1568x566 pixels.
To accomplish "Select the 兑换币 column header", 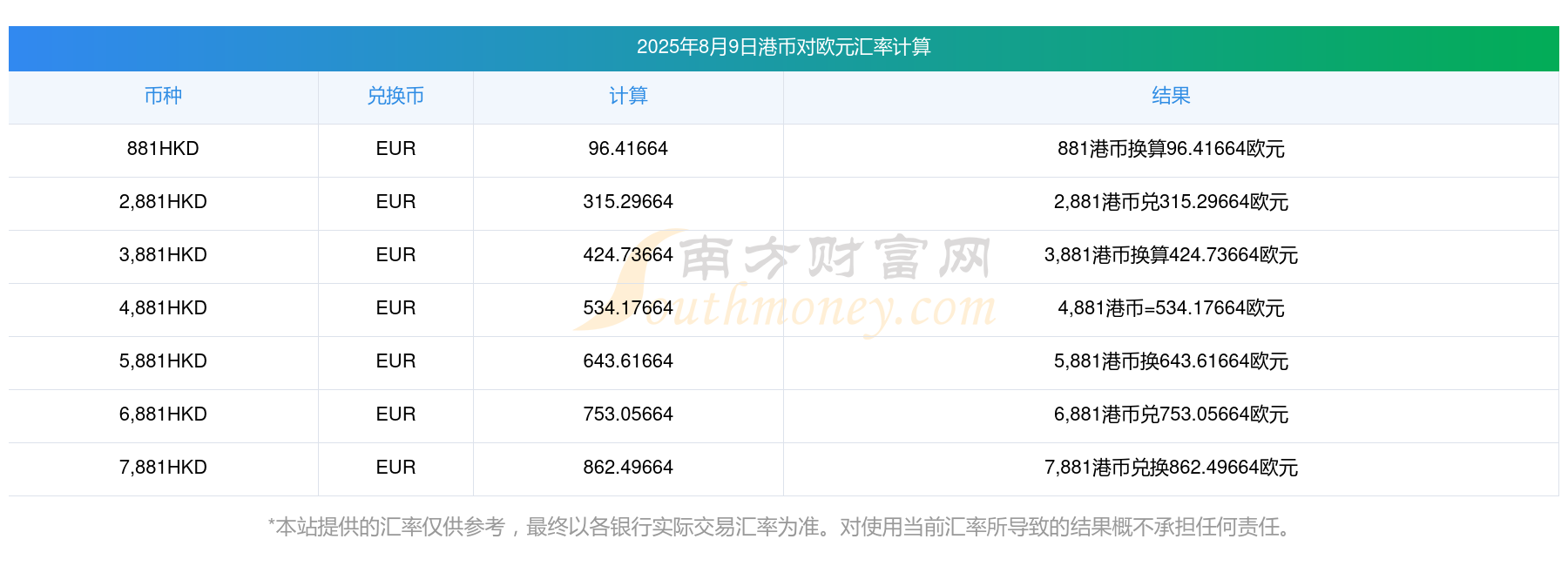I will click(395, 96).
